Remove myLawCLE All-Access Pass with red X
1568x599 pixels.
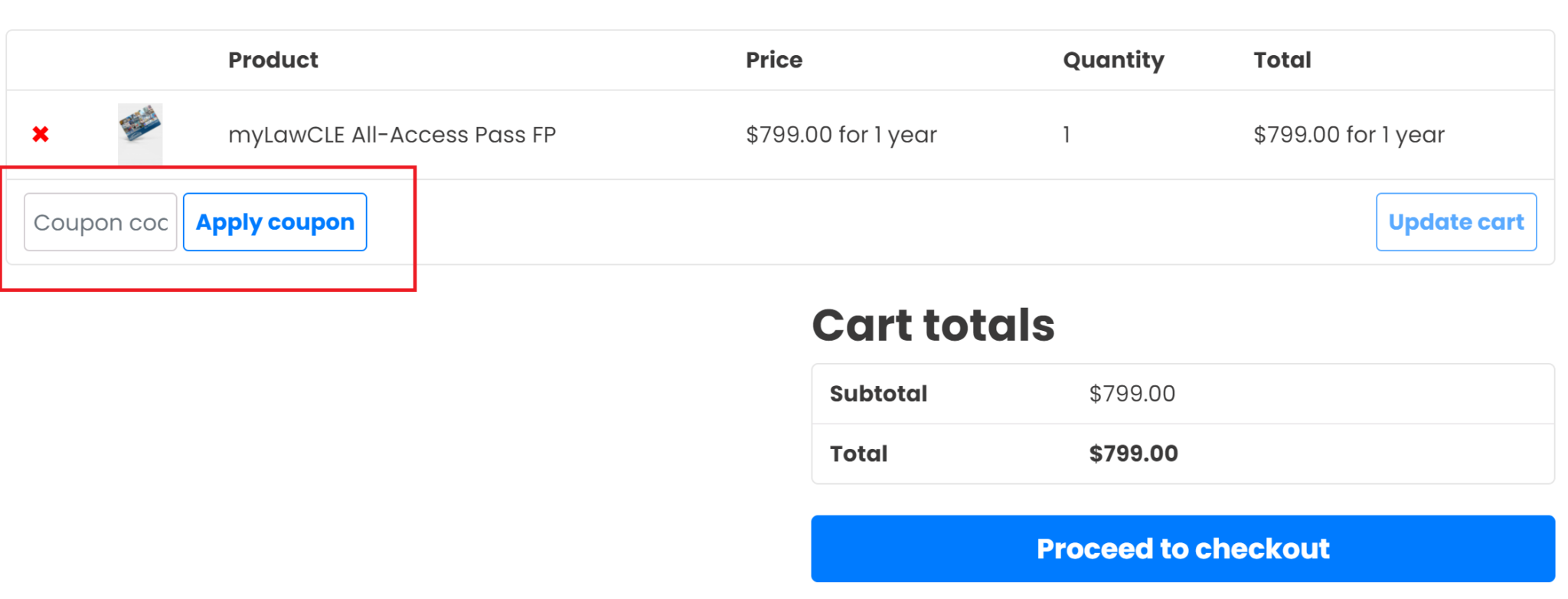pos(41,135)
